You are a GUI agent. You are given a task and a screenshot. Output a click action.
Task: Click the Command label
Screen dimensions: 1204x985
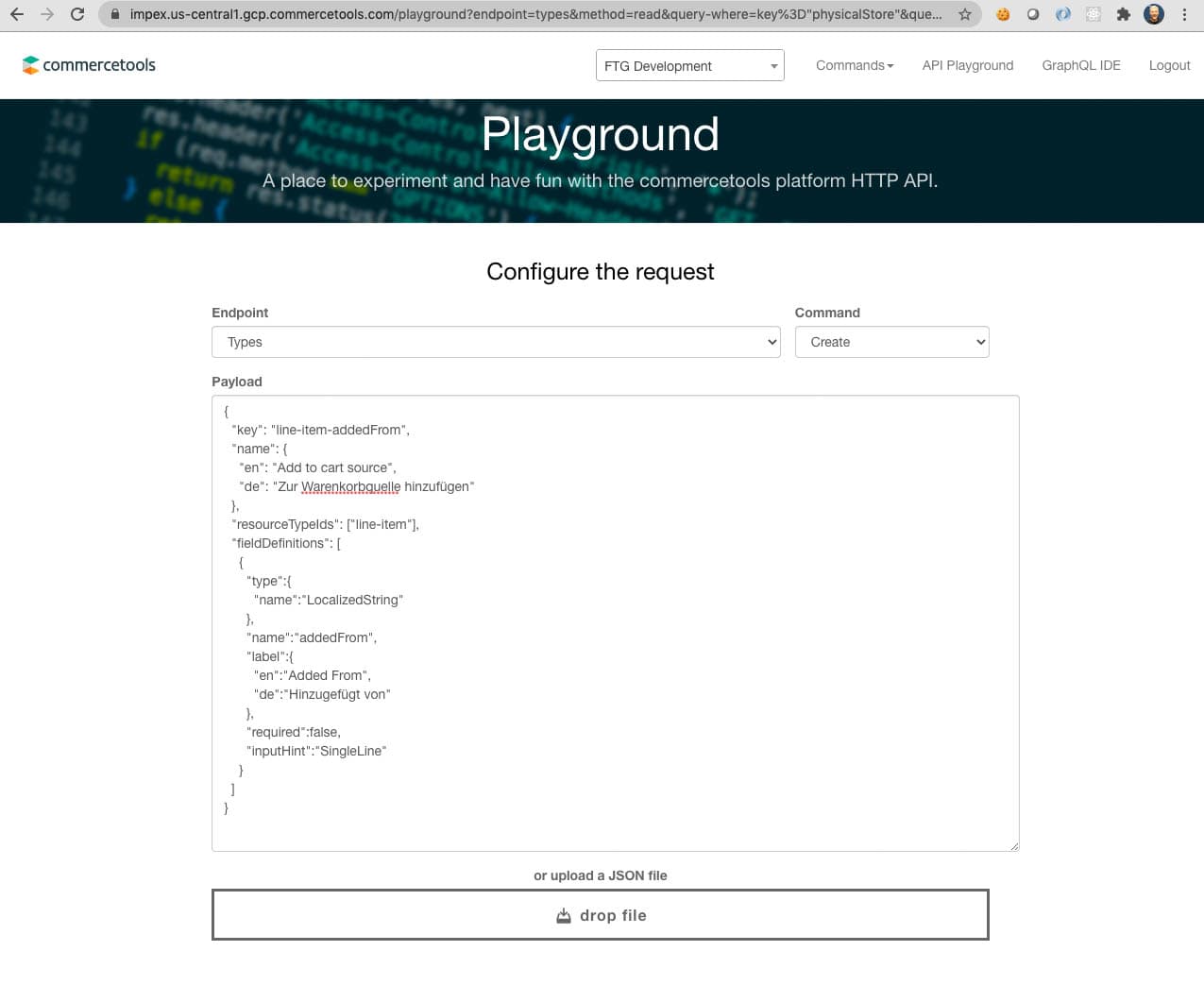click(827, 313)
